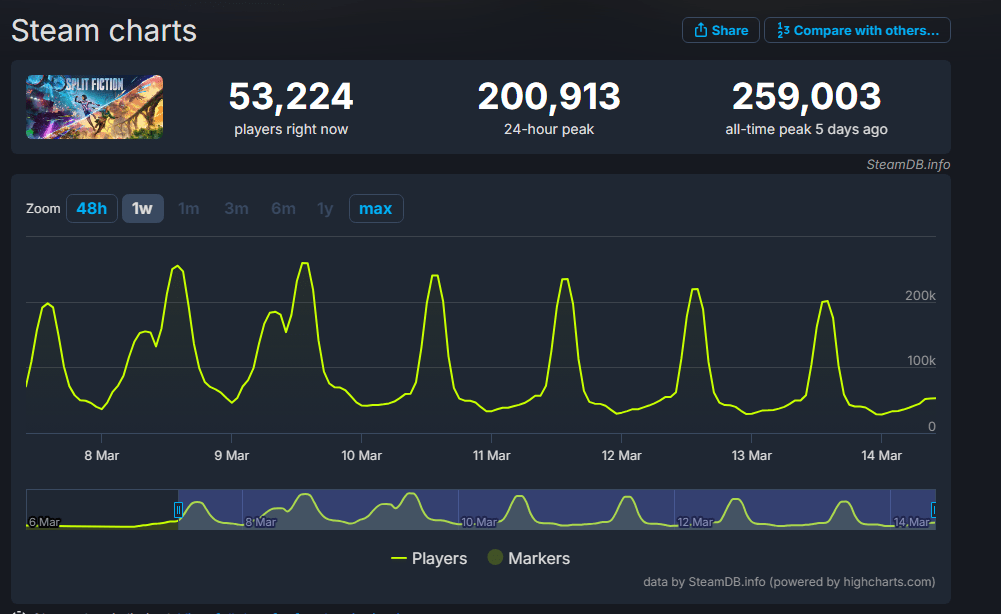Screen dimensions: 1001x614
Task: Click the 14 Mar axis label
Action: pyautogui.click(x=882, y=456)
